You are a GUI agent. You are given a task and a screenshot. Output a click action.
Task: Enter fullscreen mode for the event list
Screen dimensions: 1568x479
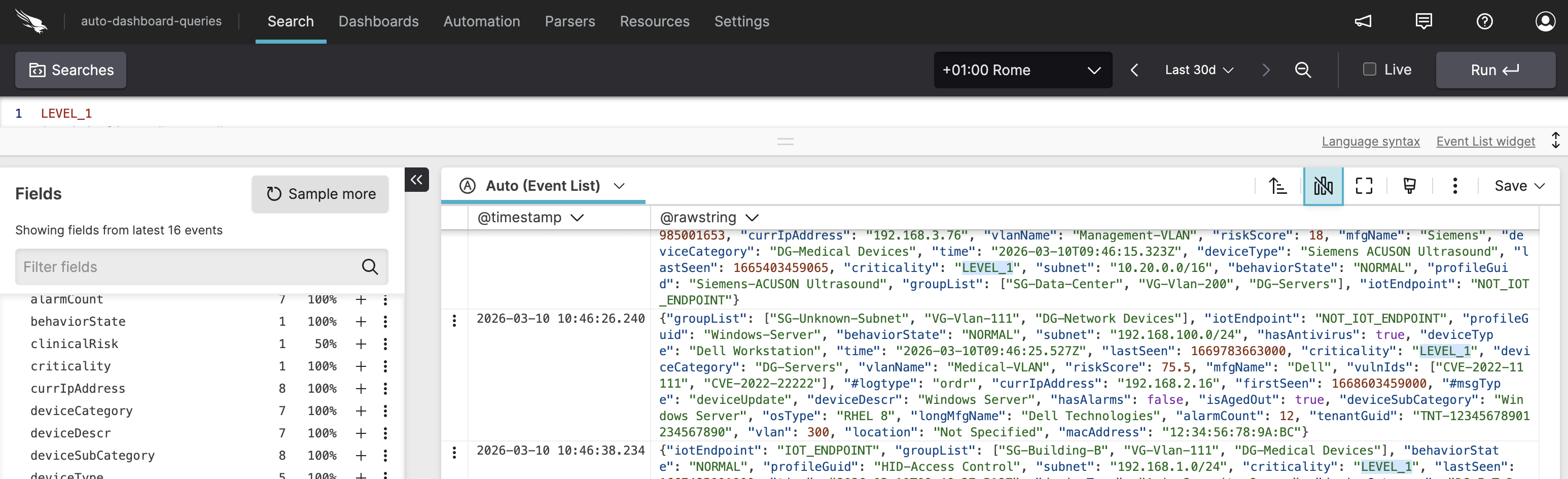point(1364,186)
